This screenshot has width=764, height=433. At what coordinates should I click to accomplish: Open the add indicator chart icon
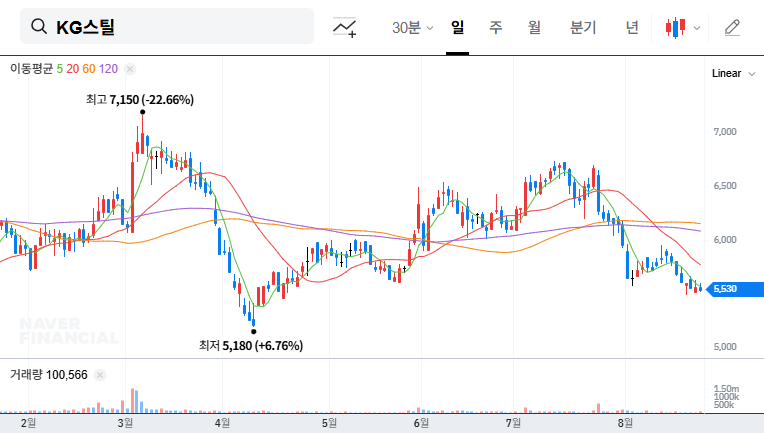pyautogui.click(x=344, y=27)
